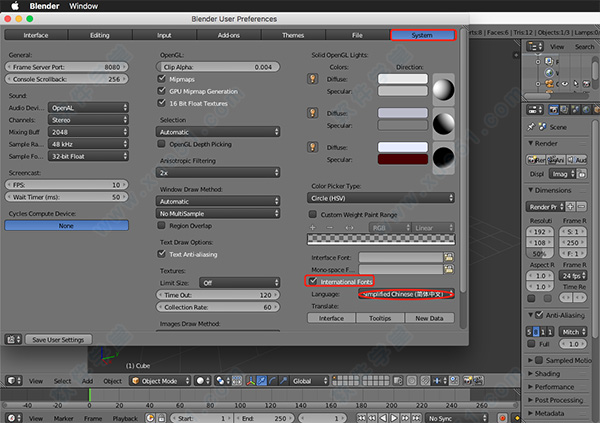Click the Render properties camera tab icon

pyautogui.click(x=553, y=110)
